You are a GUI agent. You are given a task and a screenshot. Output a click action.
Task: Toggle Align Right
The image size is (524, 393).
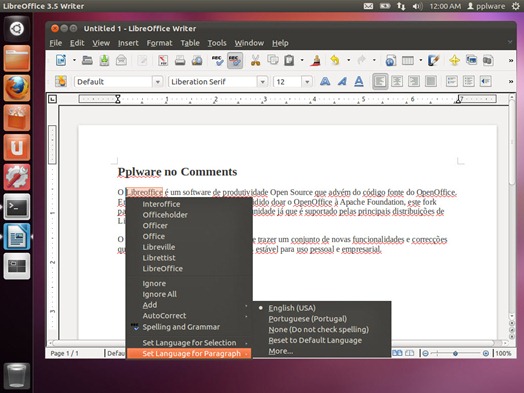coord(414,82)
